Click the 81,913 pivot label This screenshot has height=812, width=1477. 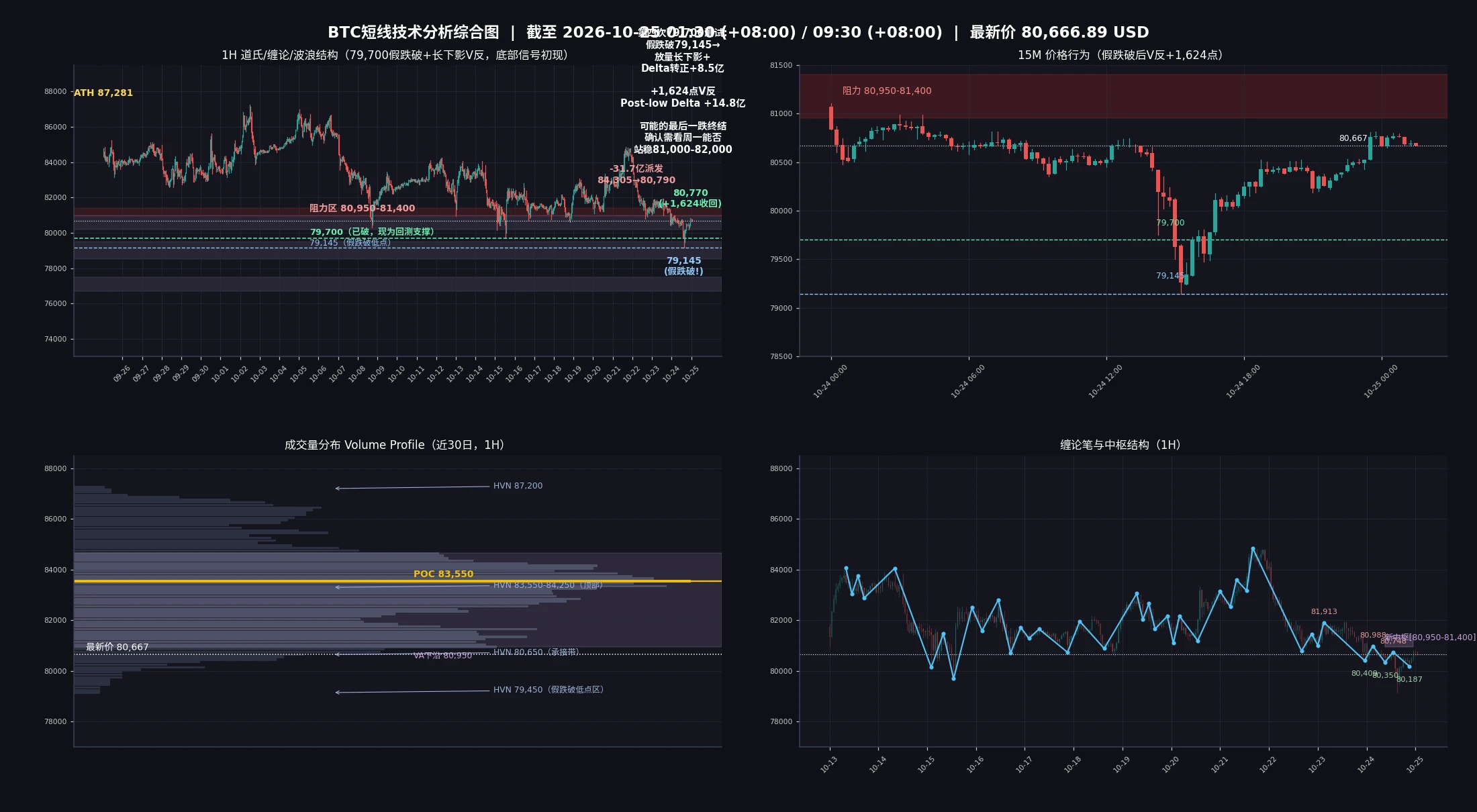tap(1324, 612)
